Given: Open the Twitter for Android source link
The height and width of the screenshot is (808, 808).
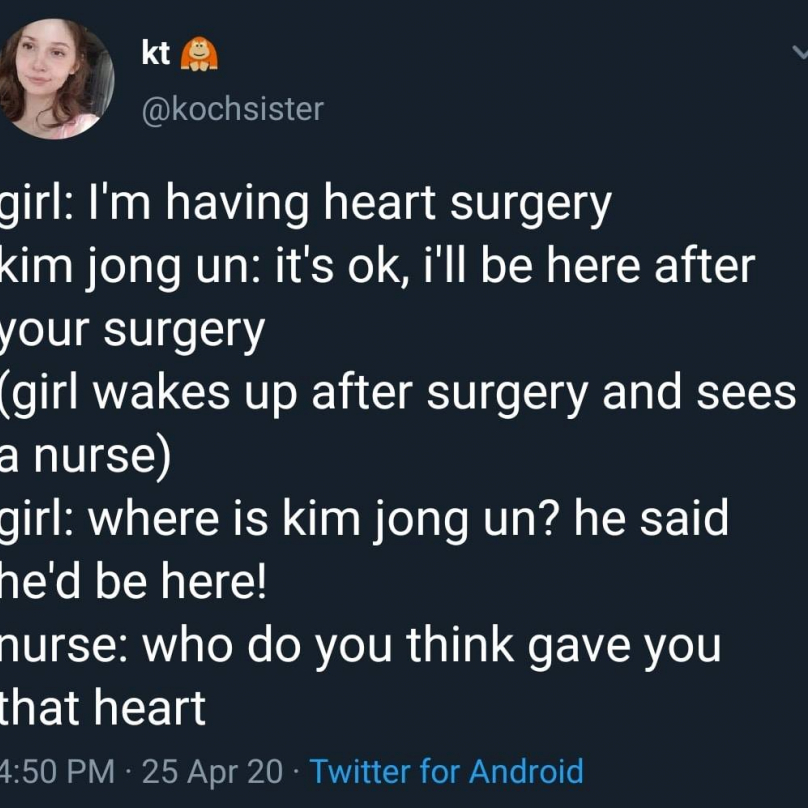Looking at the screenshot, I should (446, 771).
